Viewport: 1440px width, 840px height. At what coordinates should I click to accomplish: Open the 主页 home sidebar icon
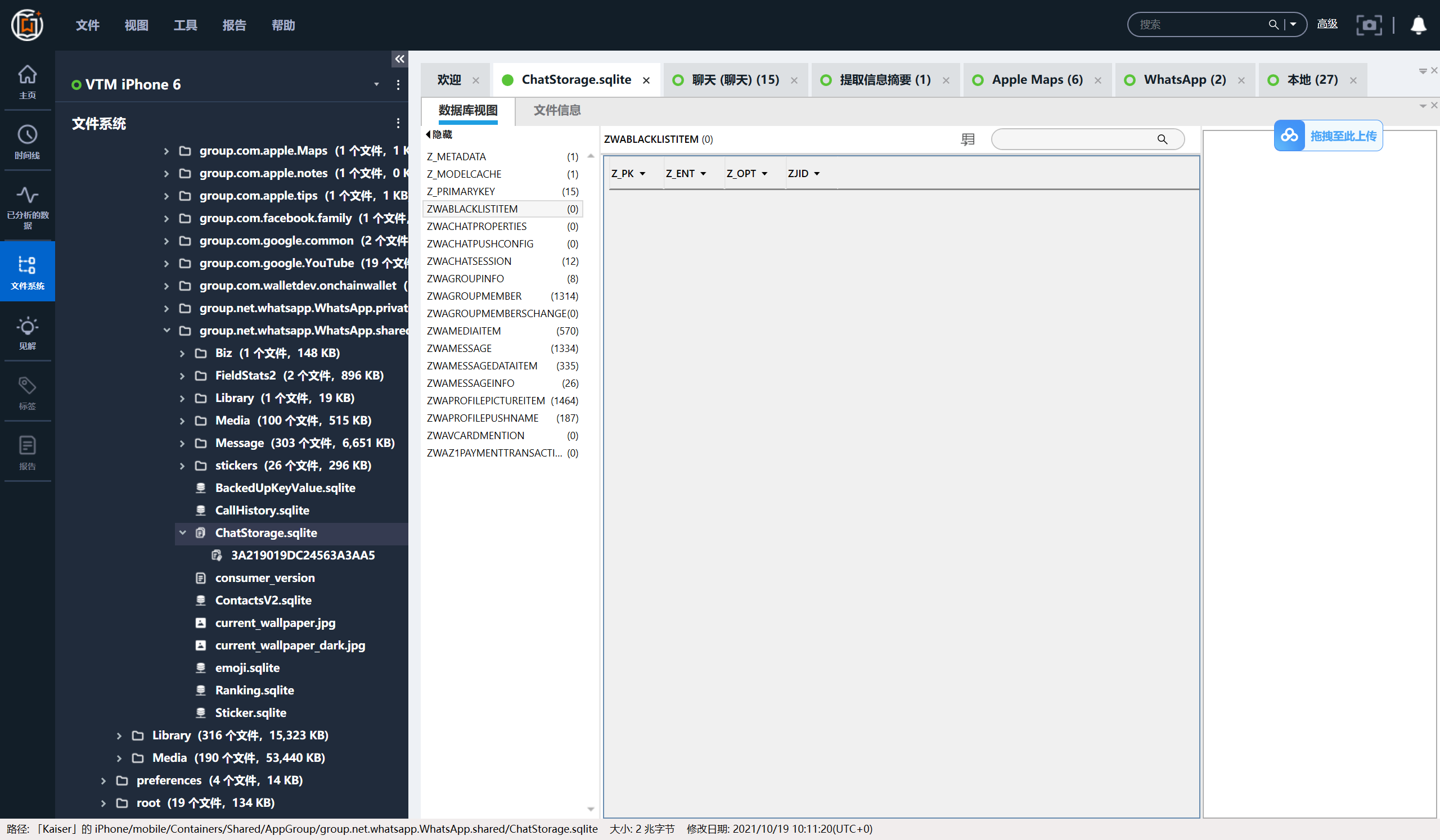tap(28, 81)
